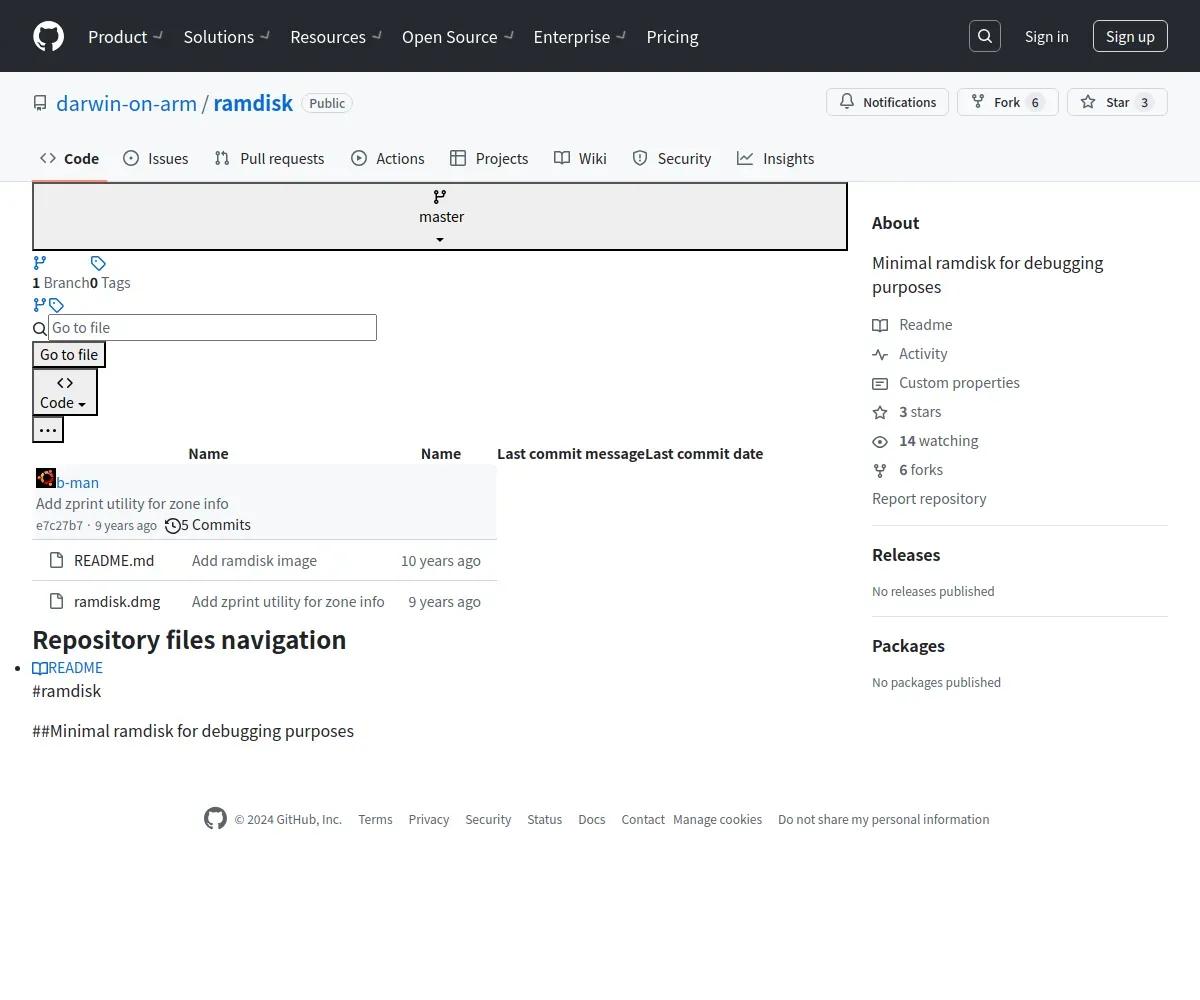This screenshot has width=1200, height=1000.
Task: Open ramdisk.dmg row commit message link
Action: coord(288,601)
